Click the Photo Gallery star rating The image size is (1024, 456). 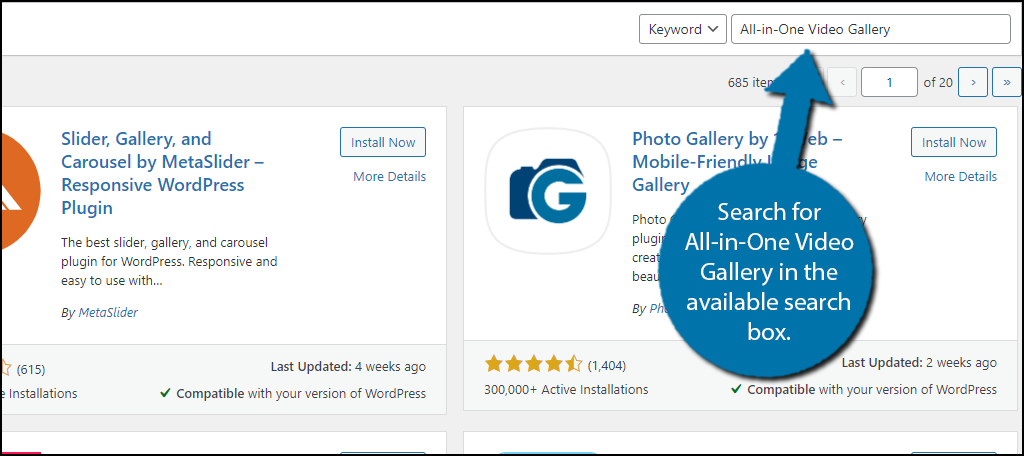pyautogui.click(x=533, y=365)
